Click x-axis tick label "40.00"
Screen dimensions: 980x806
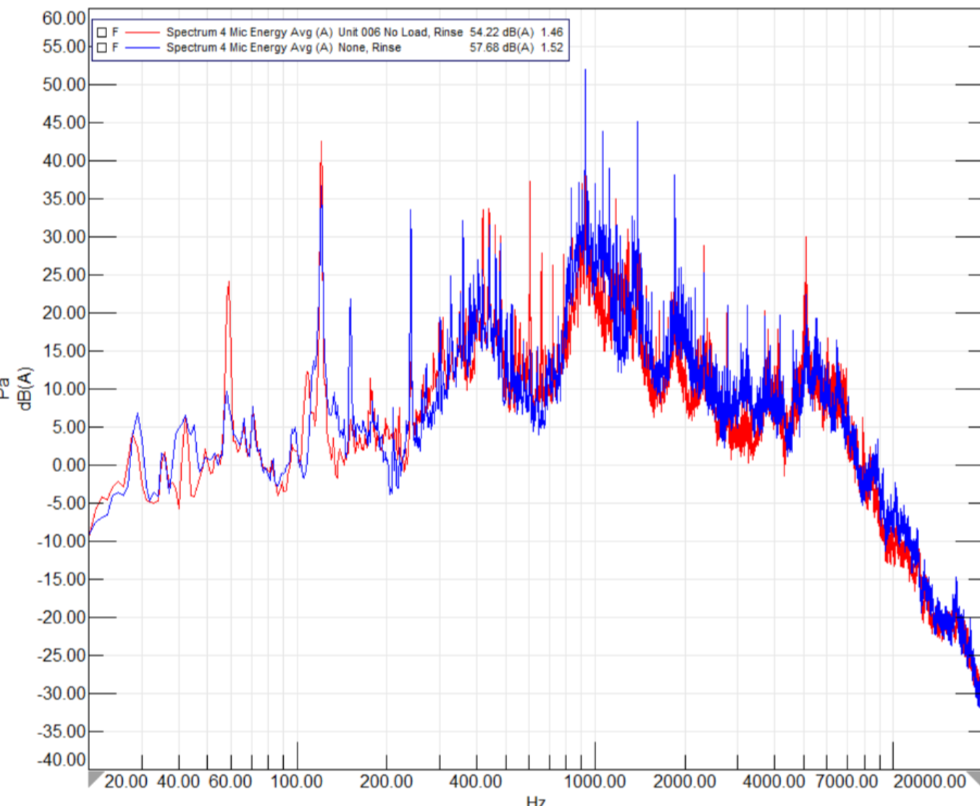178,781
